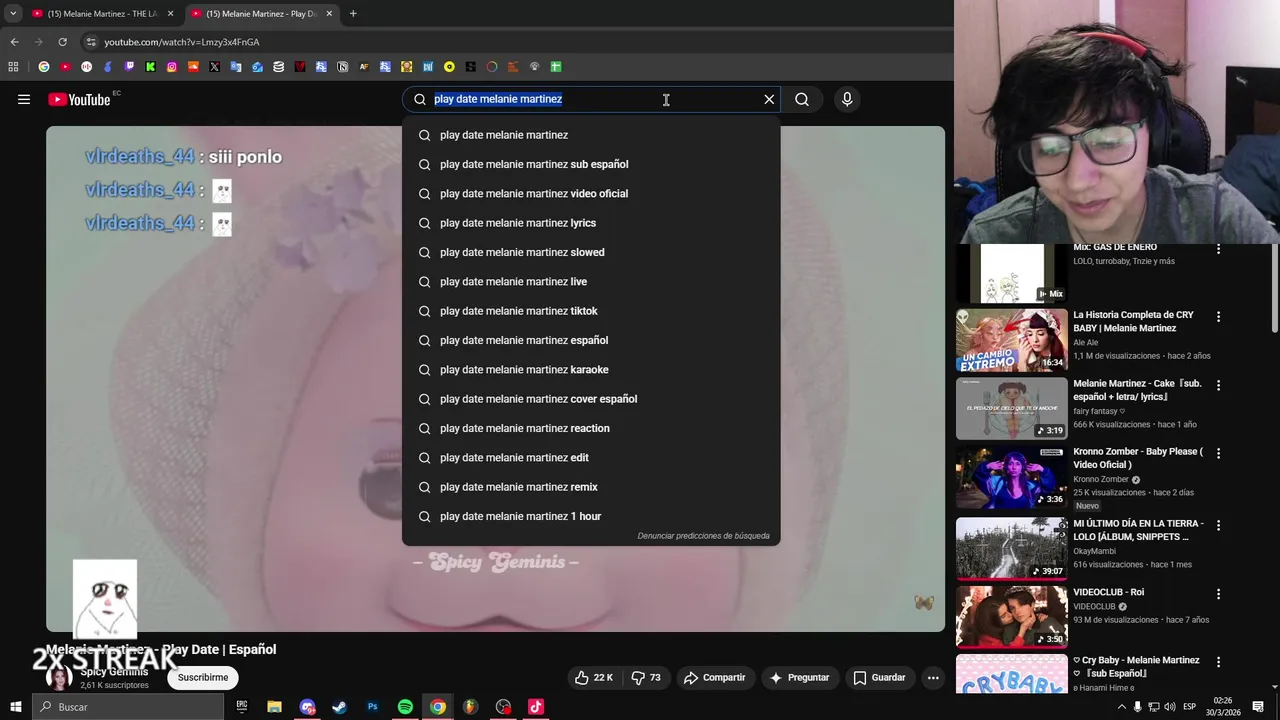Open Spotify from the taskbar
This screenshot has width=1280, height=720.
(x=405, y=707)
